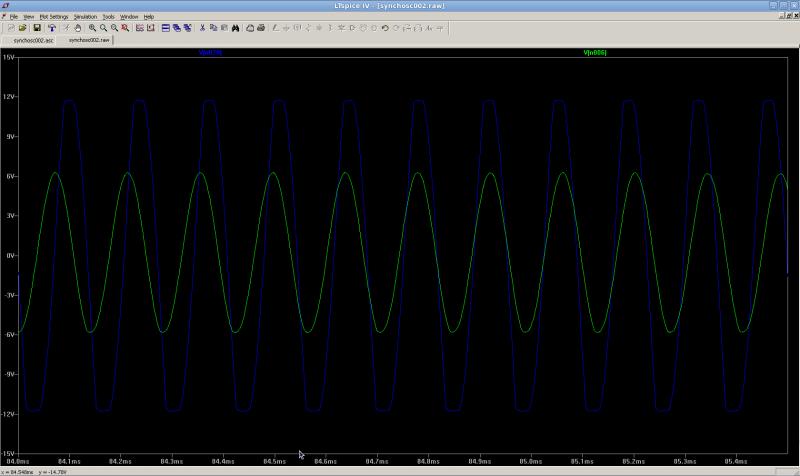Select the Zoom Out magnifier tool

click(x=115, y=28)
